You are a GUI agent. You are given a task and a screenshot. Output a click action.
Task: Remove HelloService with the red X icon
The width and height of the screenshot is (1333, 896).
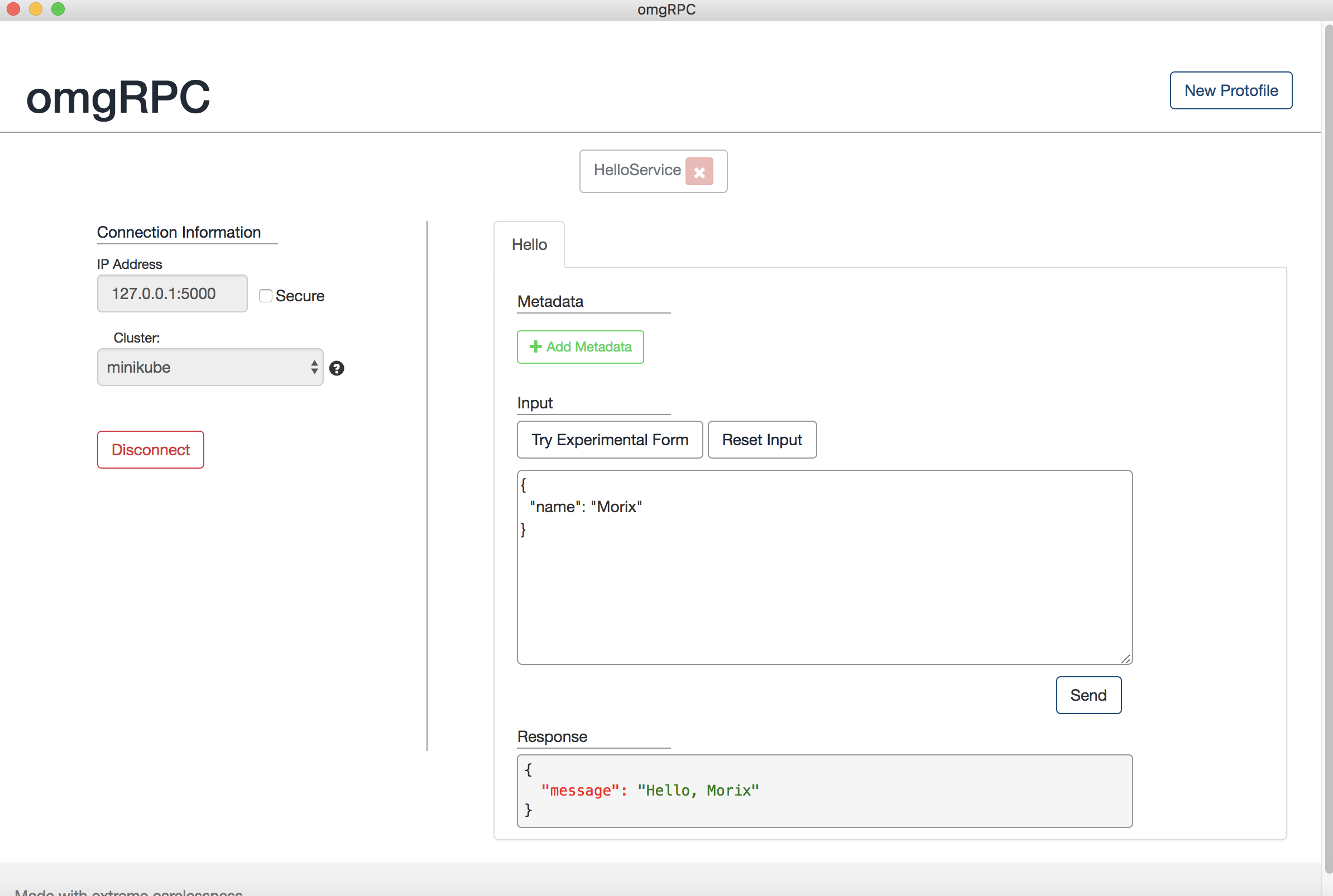(698, 171)
